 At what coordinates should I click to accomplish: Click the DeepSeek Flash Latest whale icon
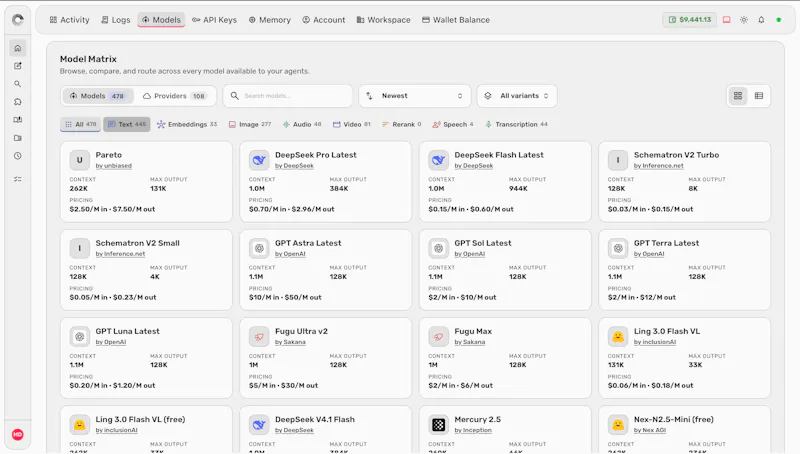pos(438,160)
